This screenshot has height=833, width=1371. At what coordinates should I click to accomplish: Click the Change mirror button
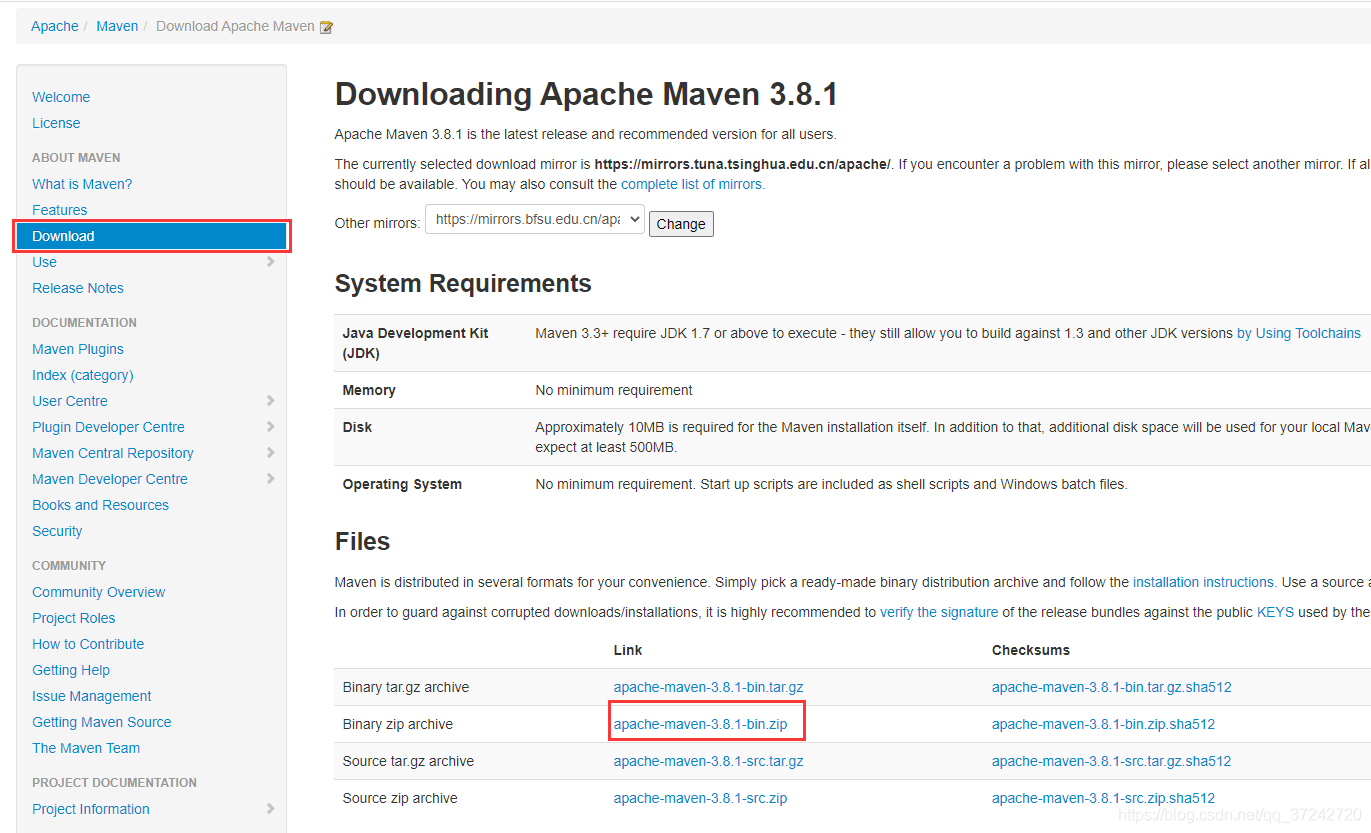(x=681, y=224)
